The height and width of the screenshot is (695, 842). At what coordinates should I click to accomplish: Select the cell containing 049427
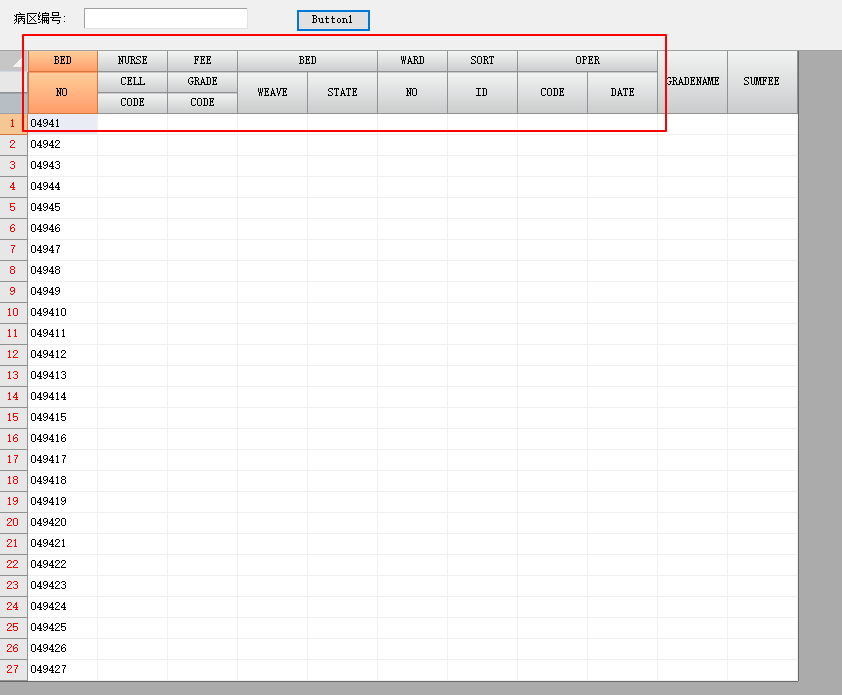(x=62, y=669)
